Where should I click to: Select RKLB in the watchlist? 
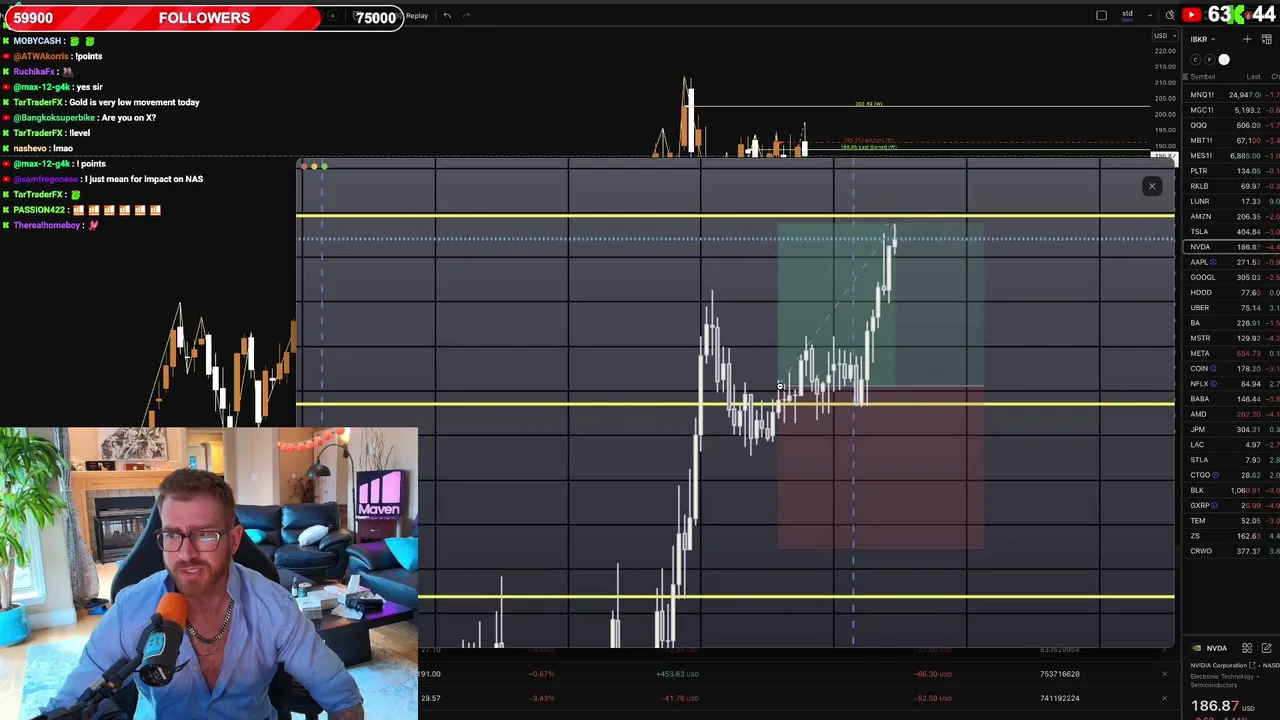click(1232, 186)
